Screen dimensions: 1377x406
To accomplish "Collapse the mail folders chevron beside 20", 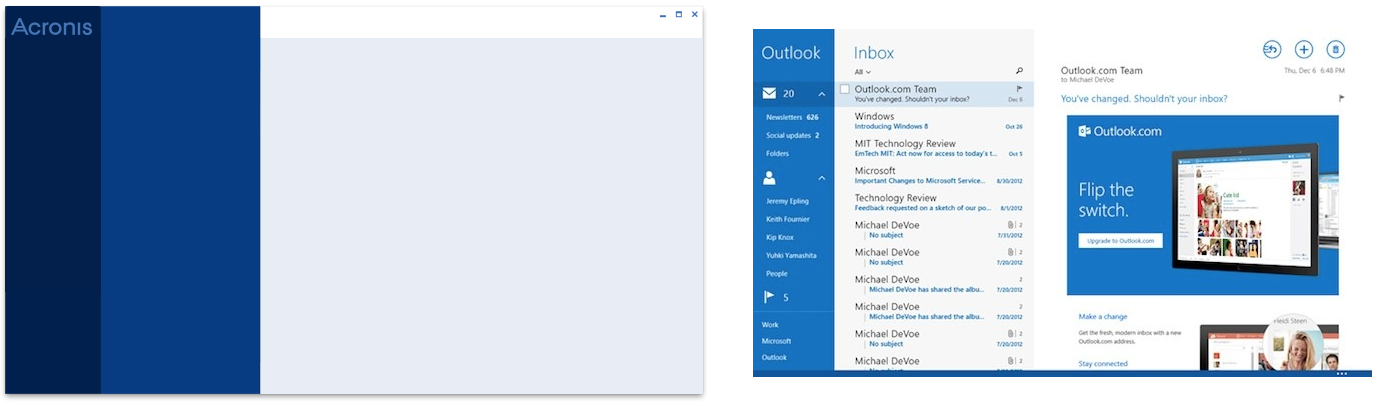I will pyautogui.click(x=822, y=94).
